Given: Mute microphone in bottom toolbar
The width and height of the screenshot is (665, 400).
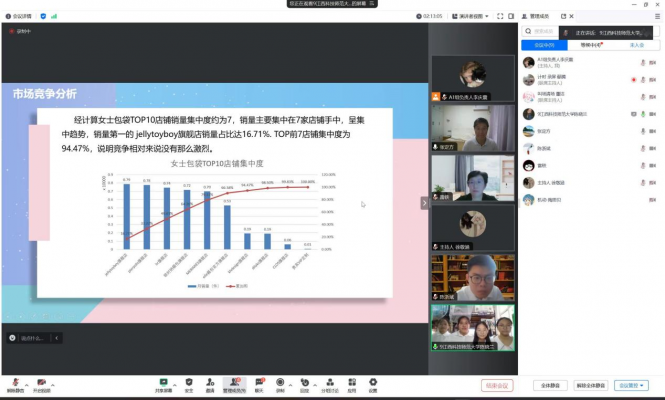Looking at the screenshot, I should 14,382.
